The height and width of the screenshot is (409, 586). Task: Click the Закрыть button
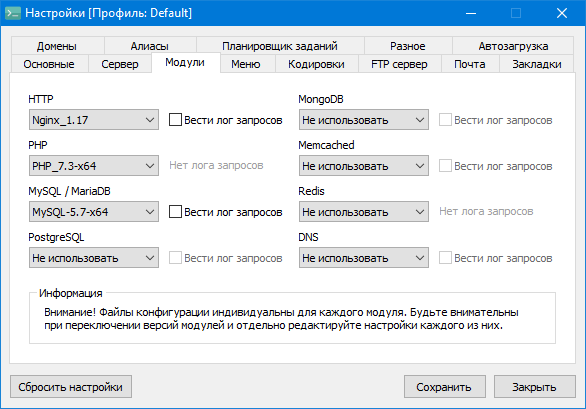[534, 387]
